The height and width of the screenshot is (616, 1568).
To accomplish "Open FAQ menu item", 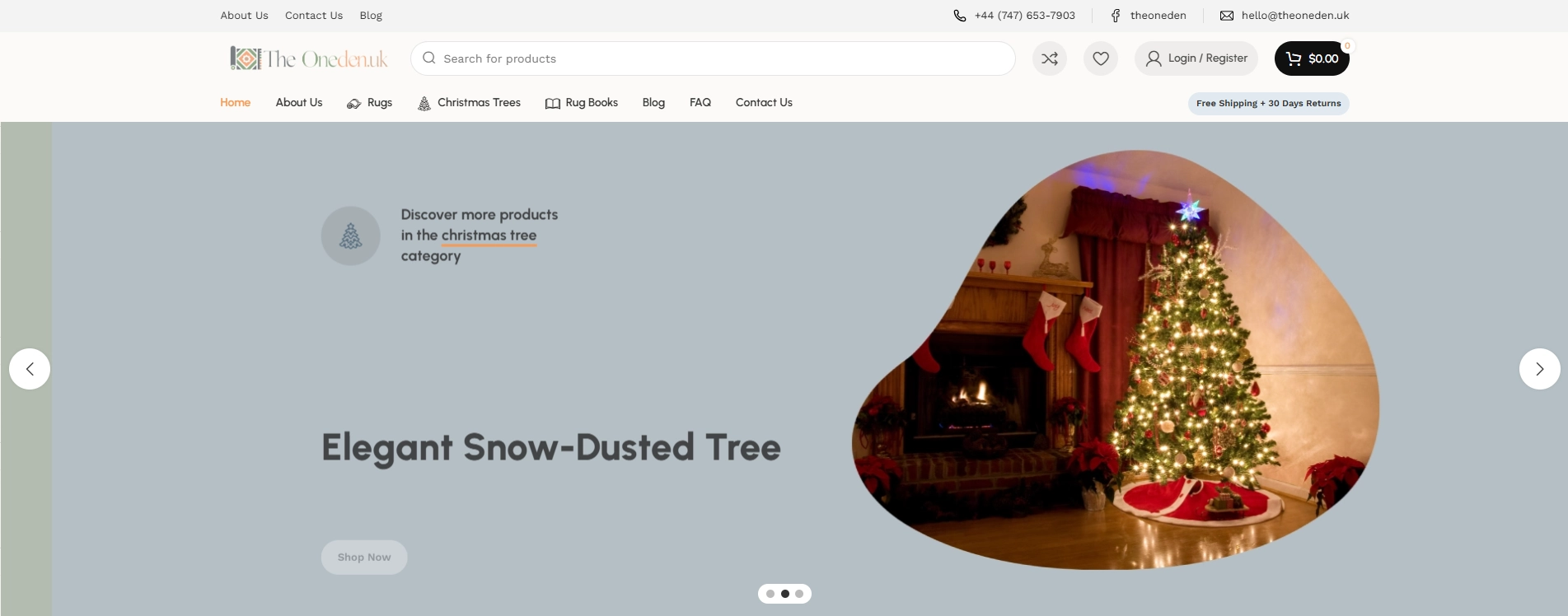I will (700, 102).
